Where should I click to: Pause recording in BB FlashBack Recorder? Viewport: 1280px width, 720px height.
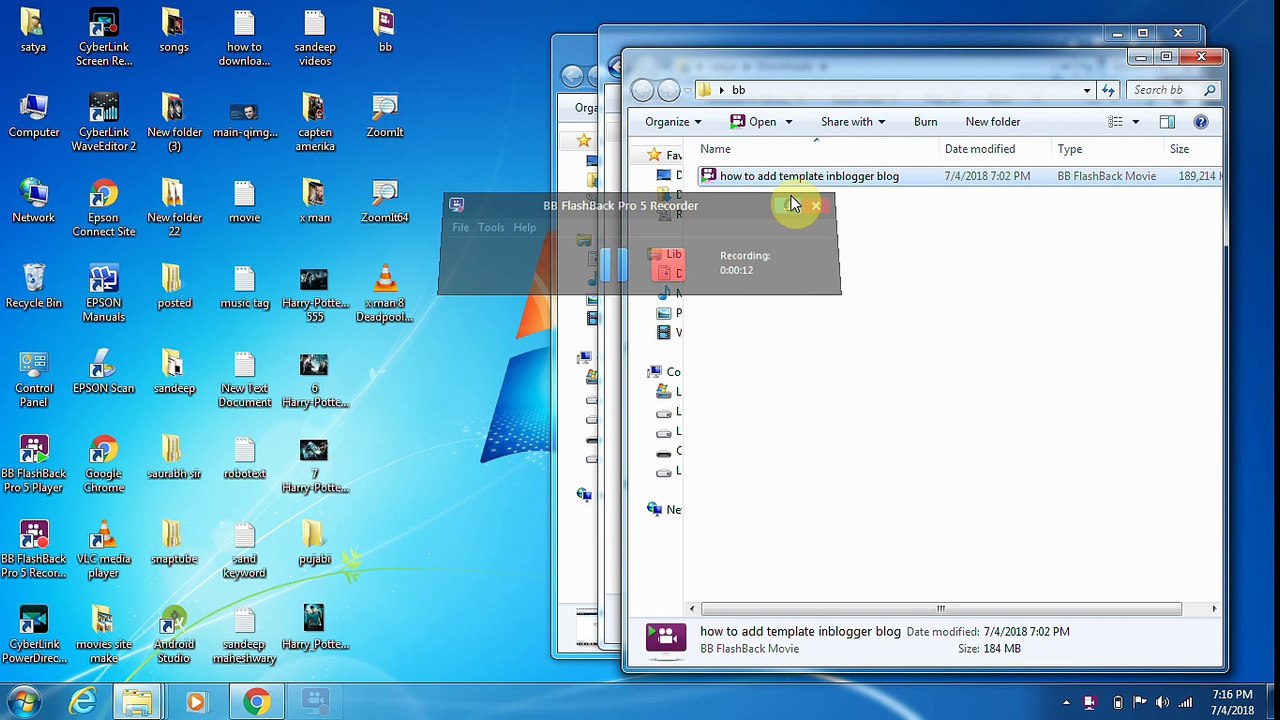point(614,264)
